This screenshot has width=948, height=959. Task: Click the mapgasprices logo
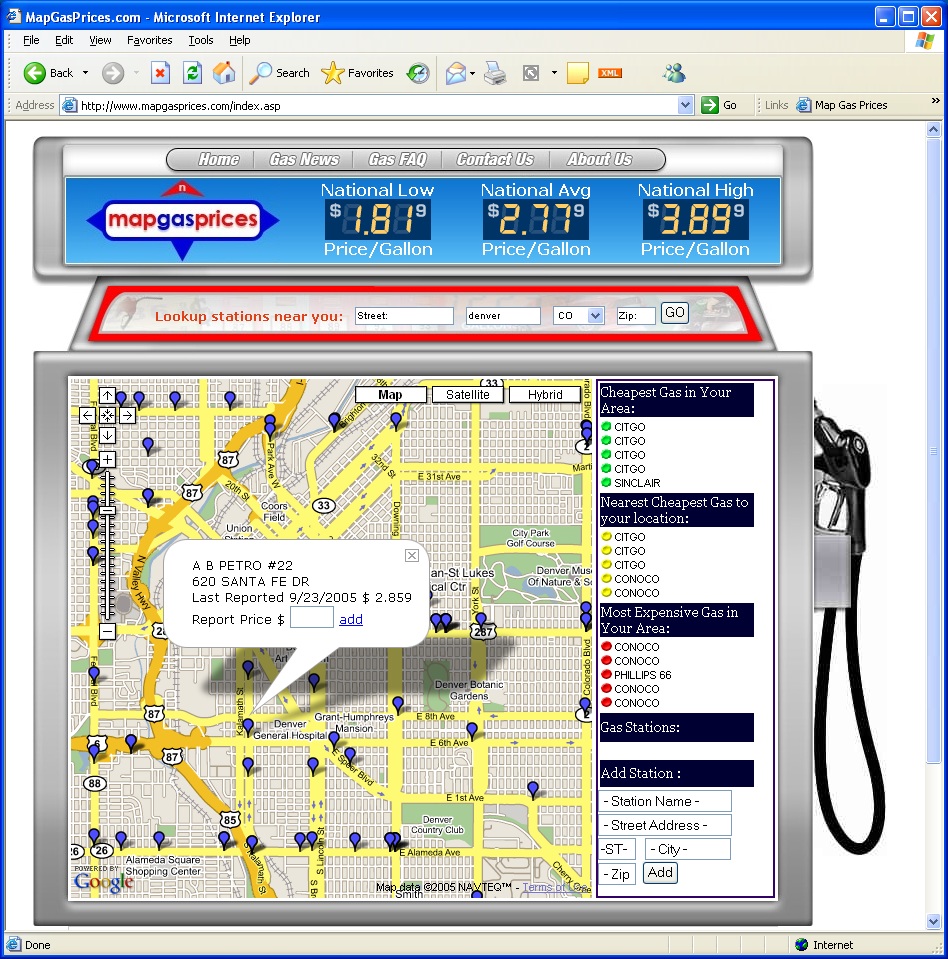pyautogui.click(x=182, y=220)
